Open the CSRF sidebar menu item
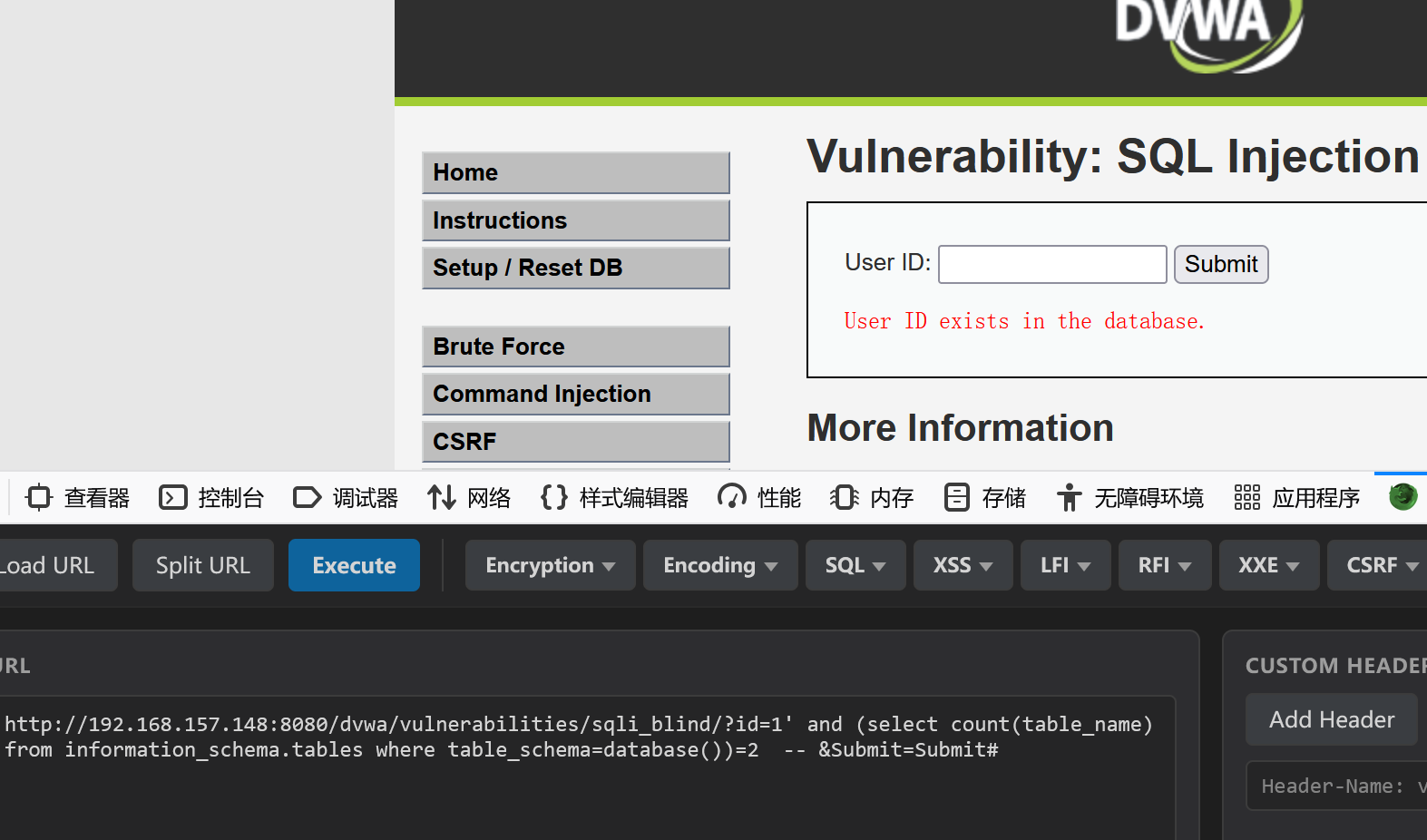This screenshot has width=1427, height=840. point(576,442)
